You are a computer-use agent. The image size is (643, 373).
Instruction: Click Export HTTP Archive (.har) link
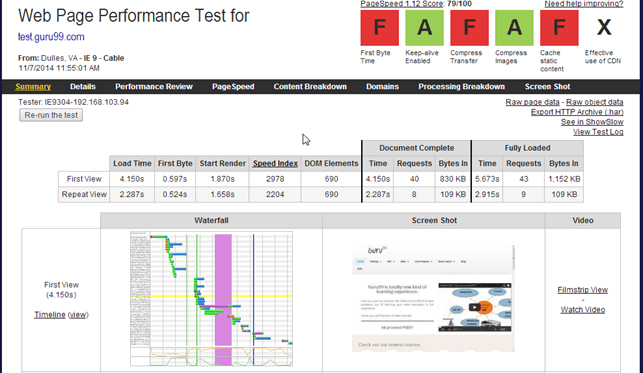(577, 112)
